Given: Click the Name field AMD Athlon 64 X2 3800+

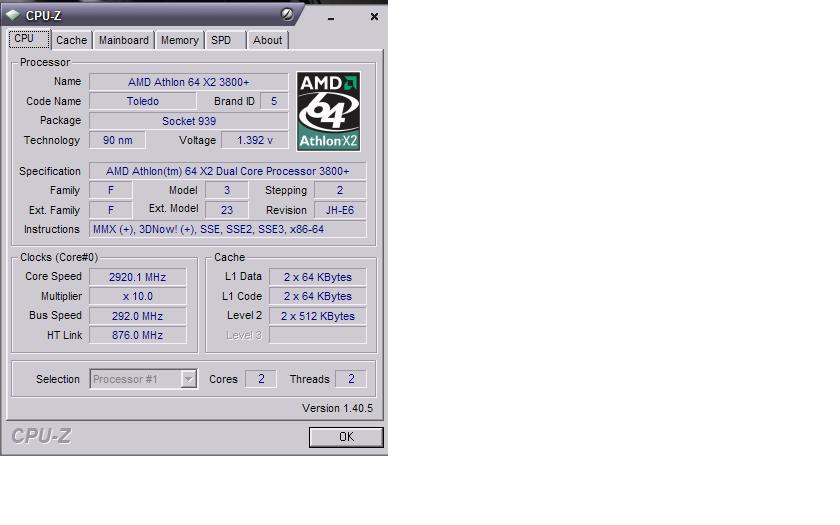Looking at the screenshot, I should point(189,82).
